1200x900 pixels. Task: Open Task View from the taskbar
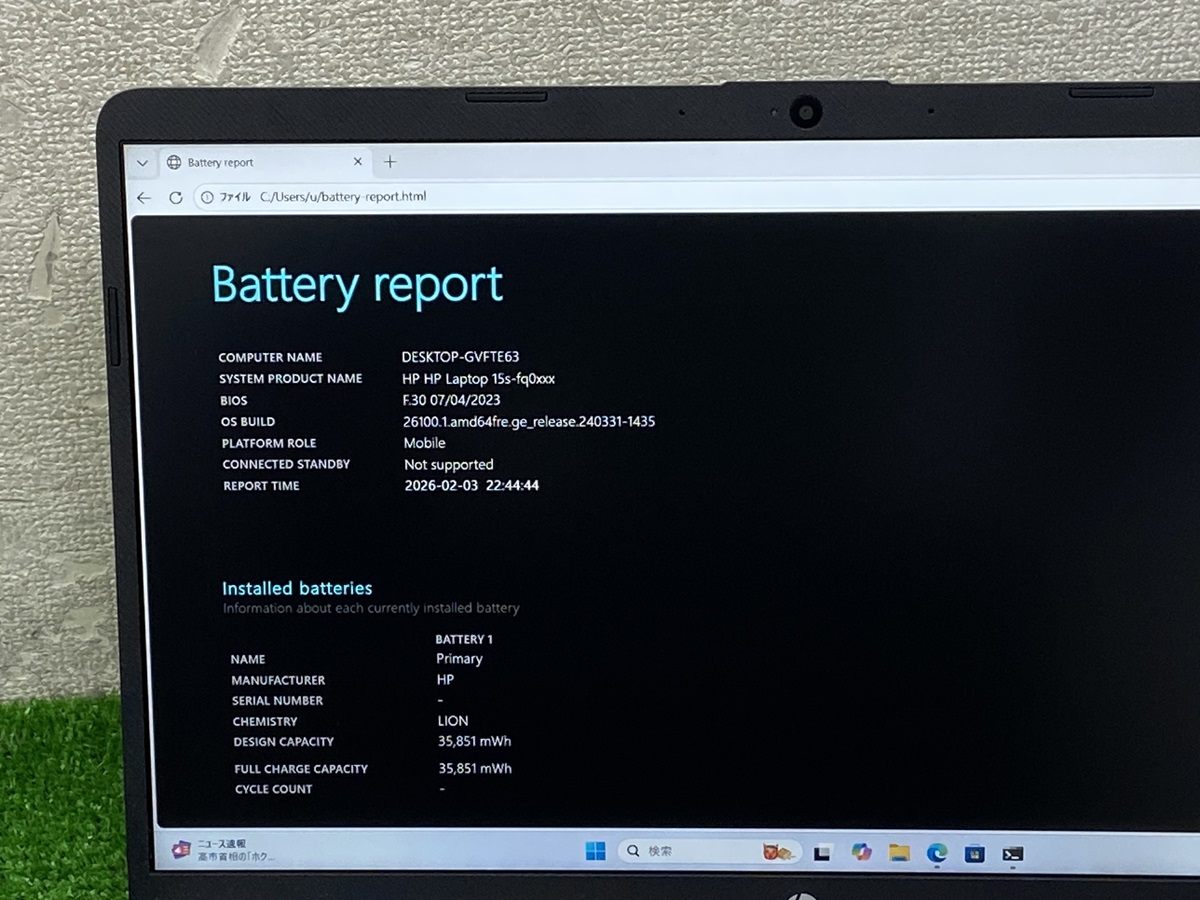point(822,852)
